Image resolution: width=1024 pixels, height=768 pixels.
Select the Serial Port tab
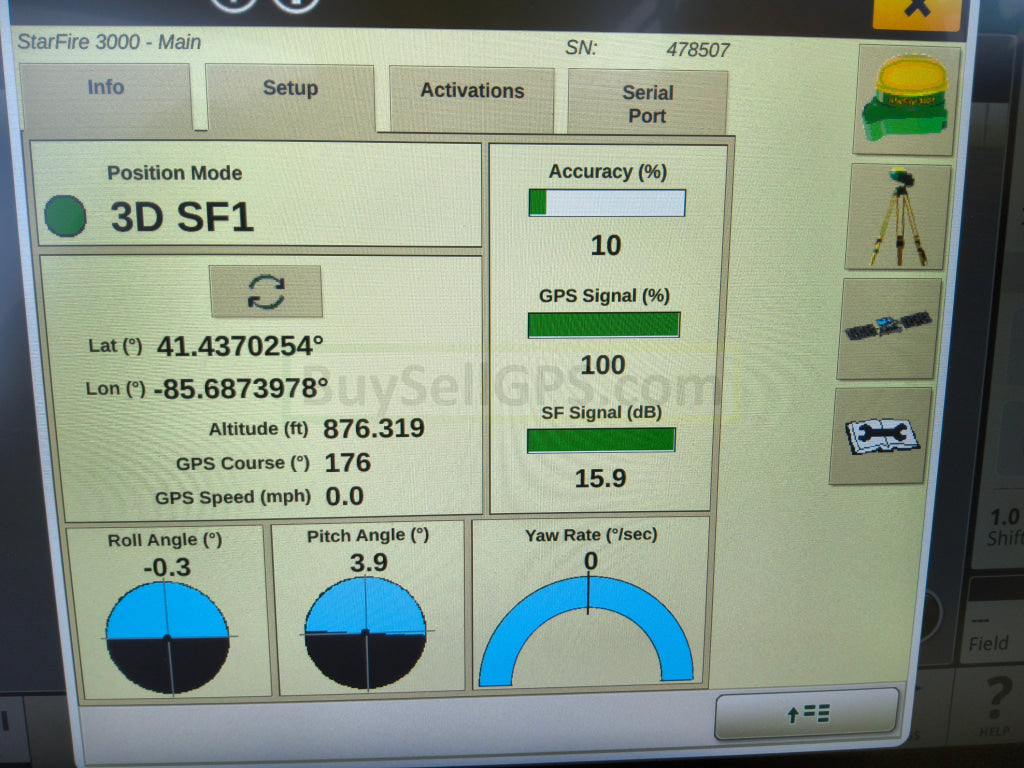click(x=647, y=103)
